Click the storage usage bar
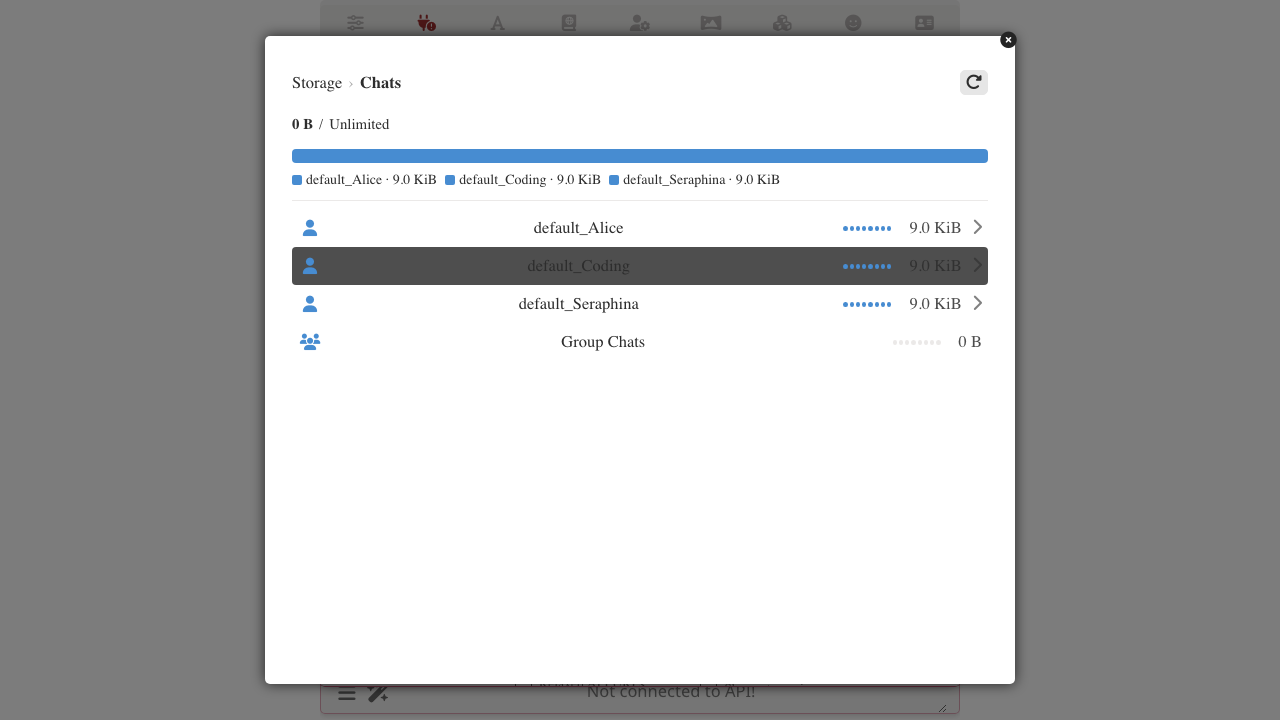 [x=640, y=156]
